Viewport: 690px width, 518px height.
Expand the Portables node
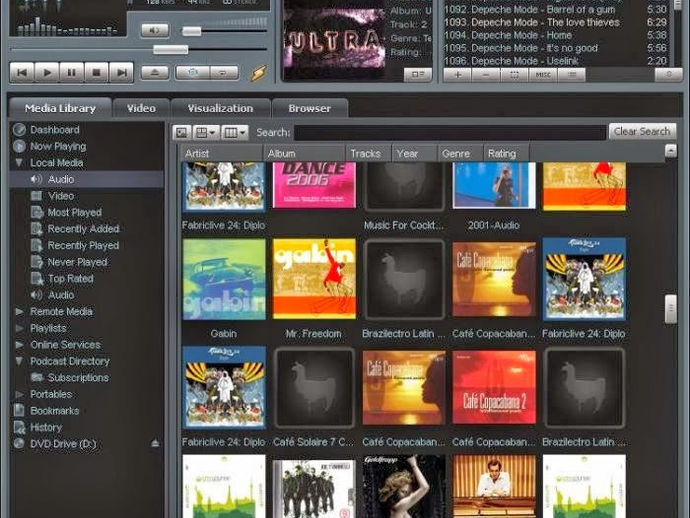(x=19, y=394)
